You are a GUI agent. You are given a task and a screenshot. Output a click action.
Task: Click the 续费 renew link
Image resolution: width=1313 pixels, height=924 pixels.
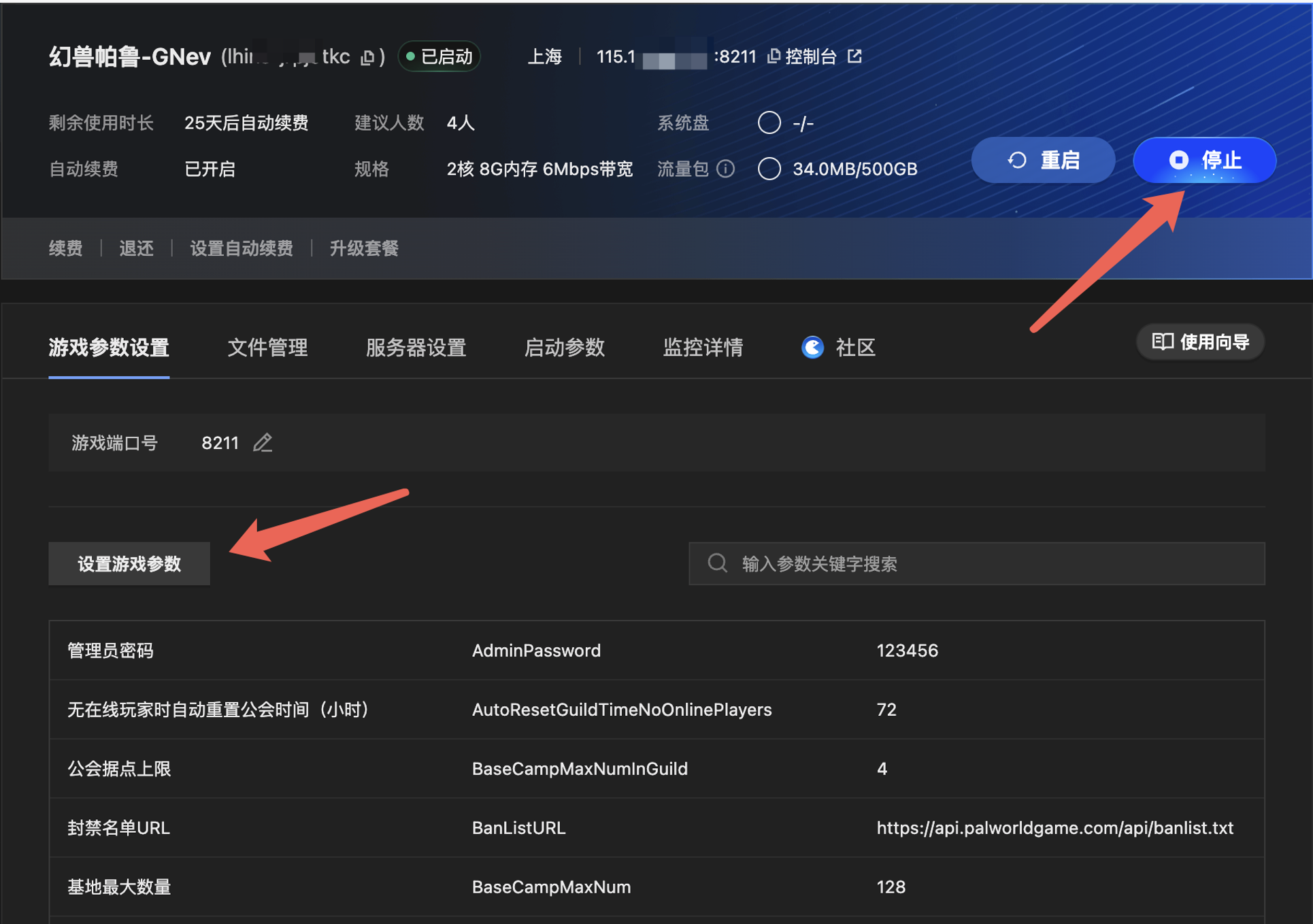pos(65,248)
